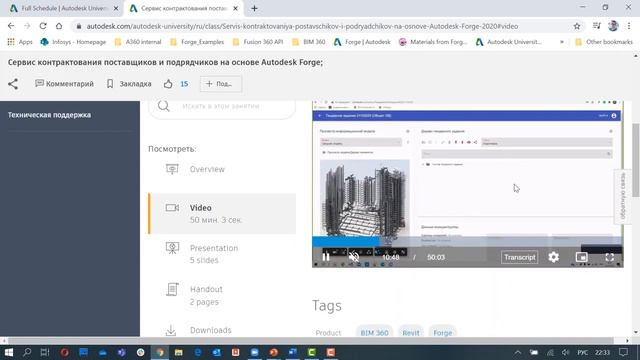Click the page horizontal scrollbar
Image resolution: width=640 pixels, height=360 pixels.
pyautogui.click(x=310, y=340)
